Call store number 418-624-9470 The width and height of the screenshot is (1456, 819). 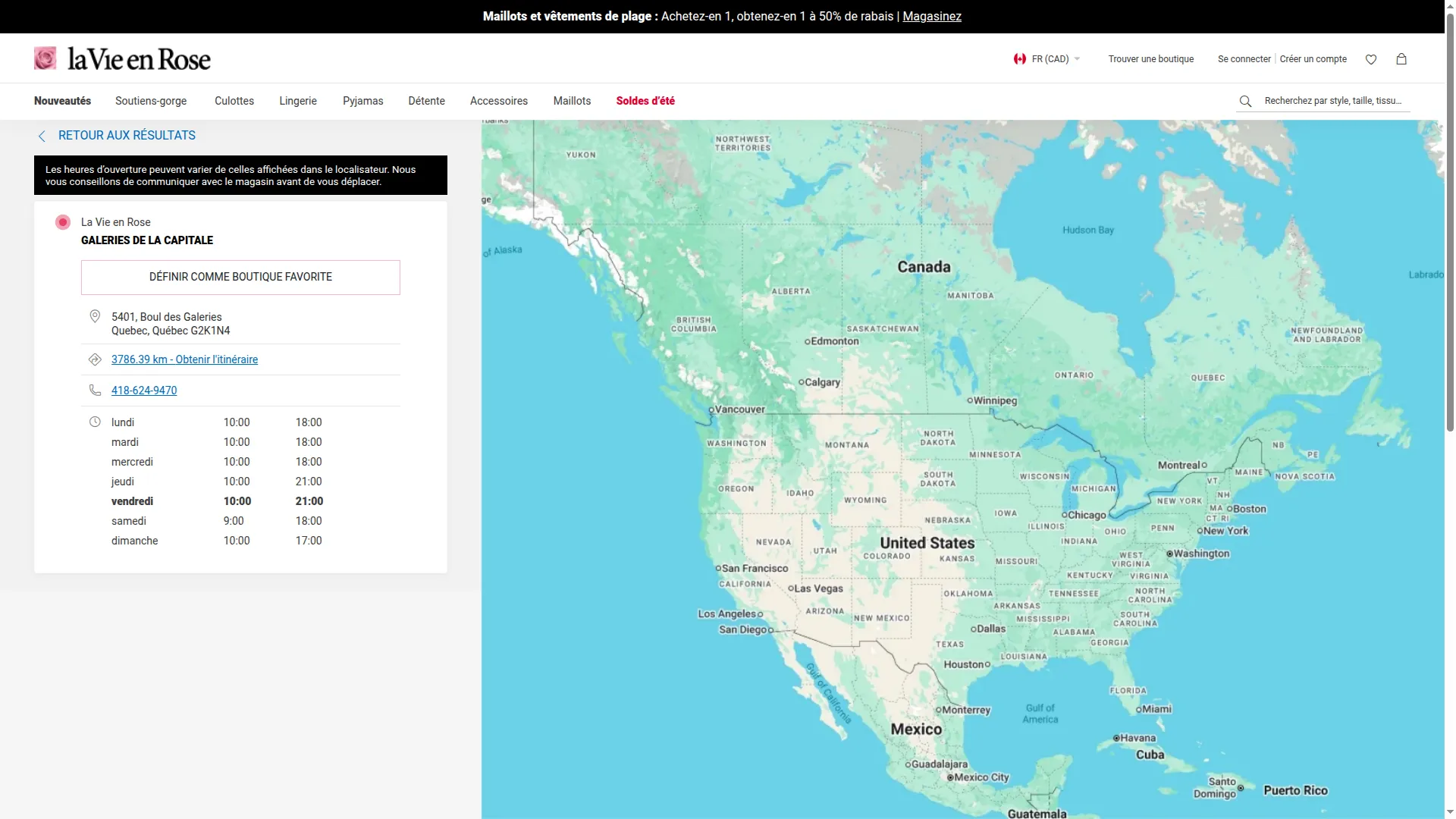144,391
